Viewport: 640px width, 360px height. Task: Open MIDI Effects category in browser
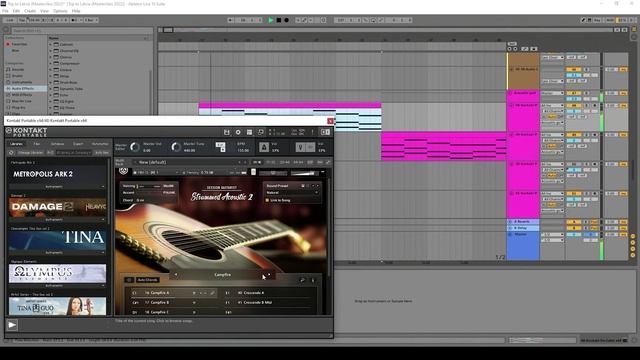coord(21,95)
